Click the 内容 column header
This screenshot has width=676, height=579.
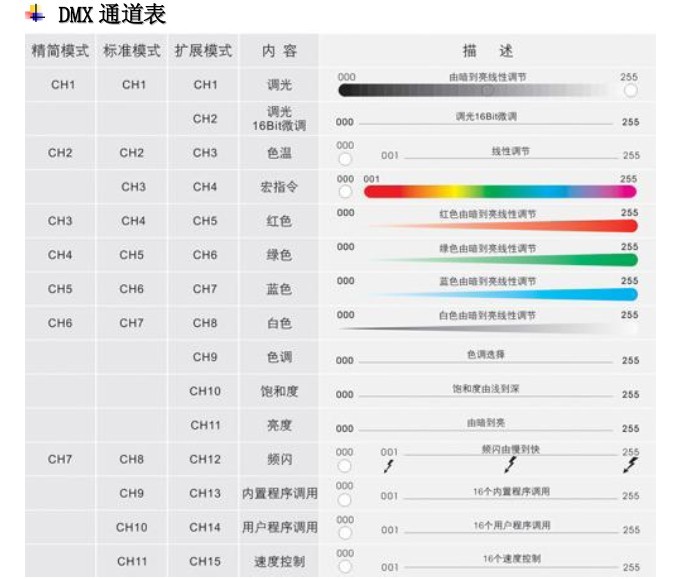click(x=279, y=51)
